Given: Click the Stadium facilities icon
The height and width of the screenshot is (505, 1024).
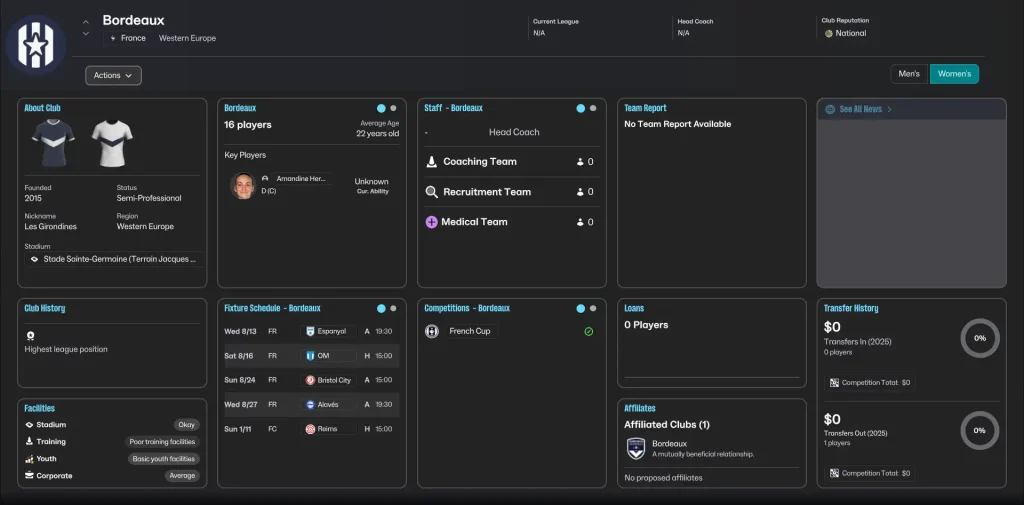Looking at the screenshot, I should 29,425.
